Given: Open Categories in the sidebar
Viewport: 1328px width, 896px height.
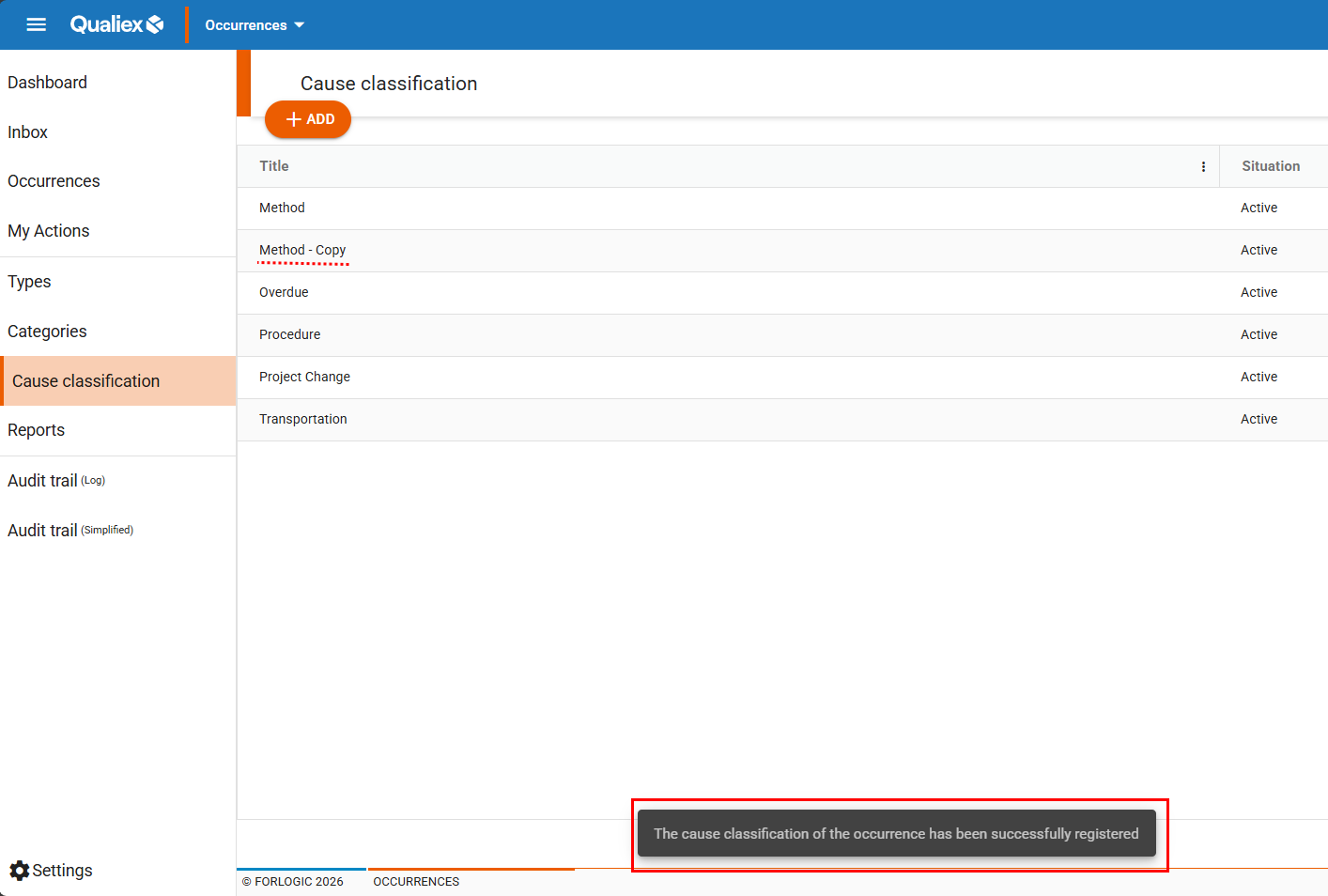Looking at the screenshot, I should tap(47, 332).
